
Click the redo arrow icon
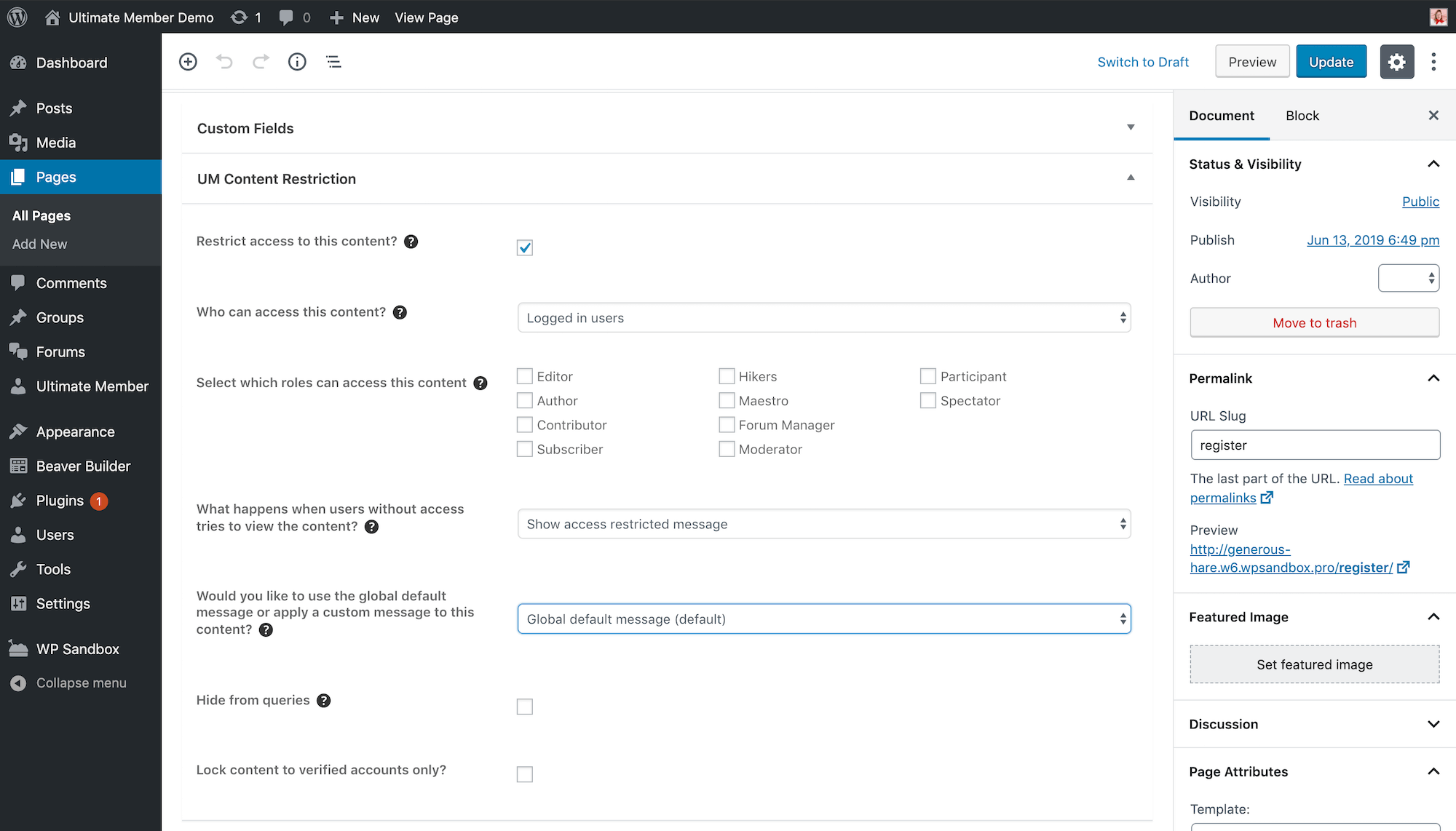point(260,61)
